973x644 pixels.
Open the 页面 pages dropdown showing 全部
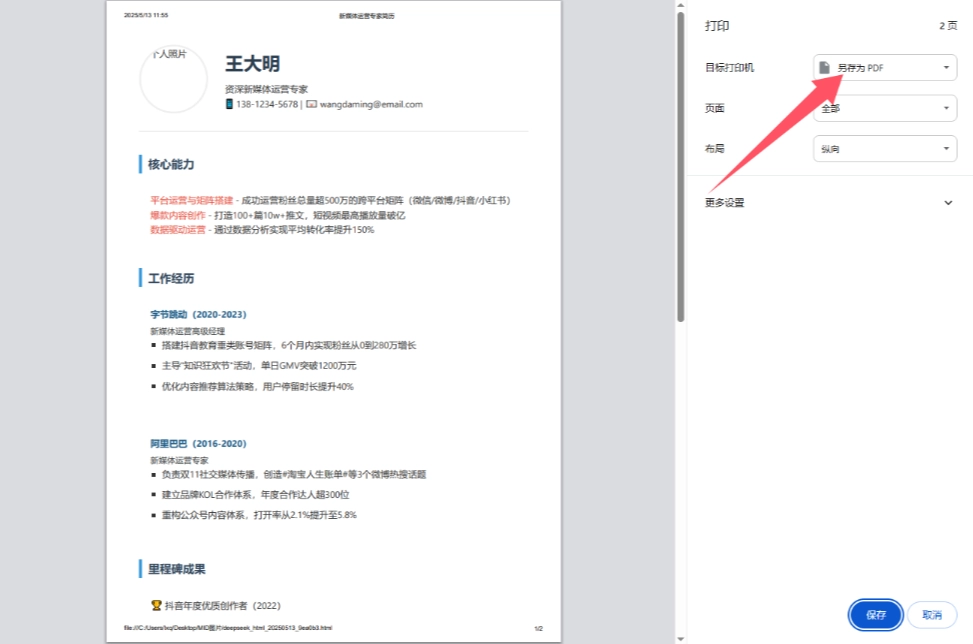click(x=885, y=108)
